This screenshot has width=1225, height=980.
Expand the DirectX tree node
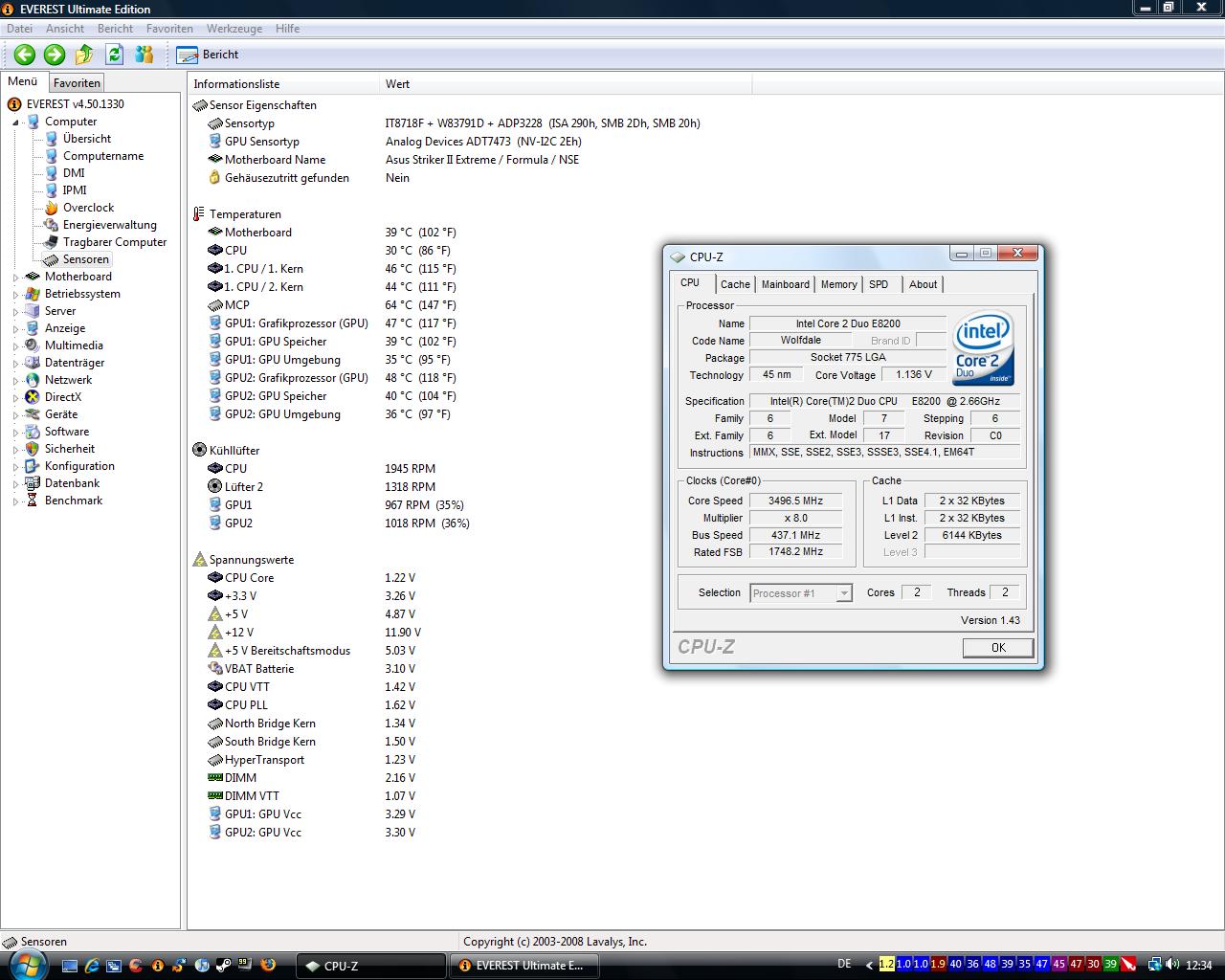(15, 398)
